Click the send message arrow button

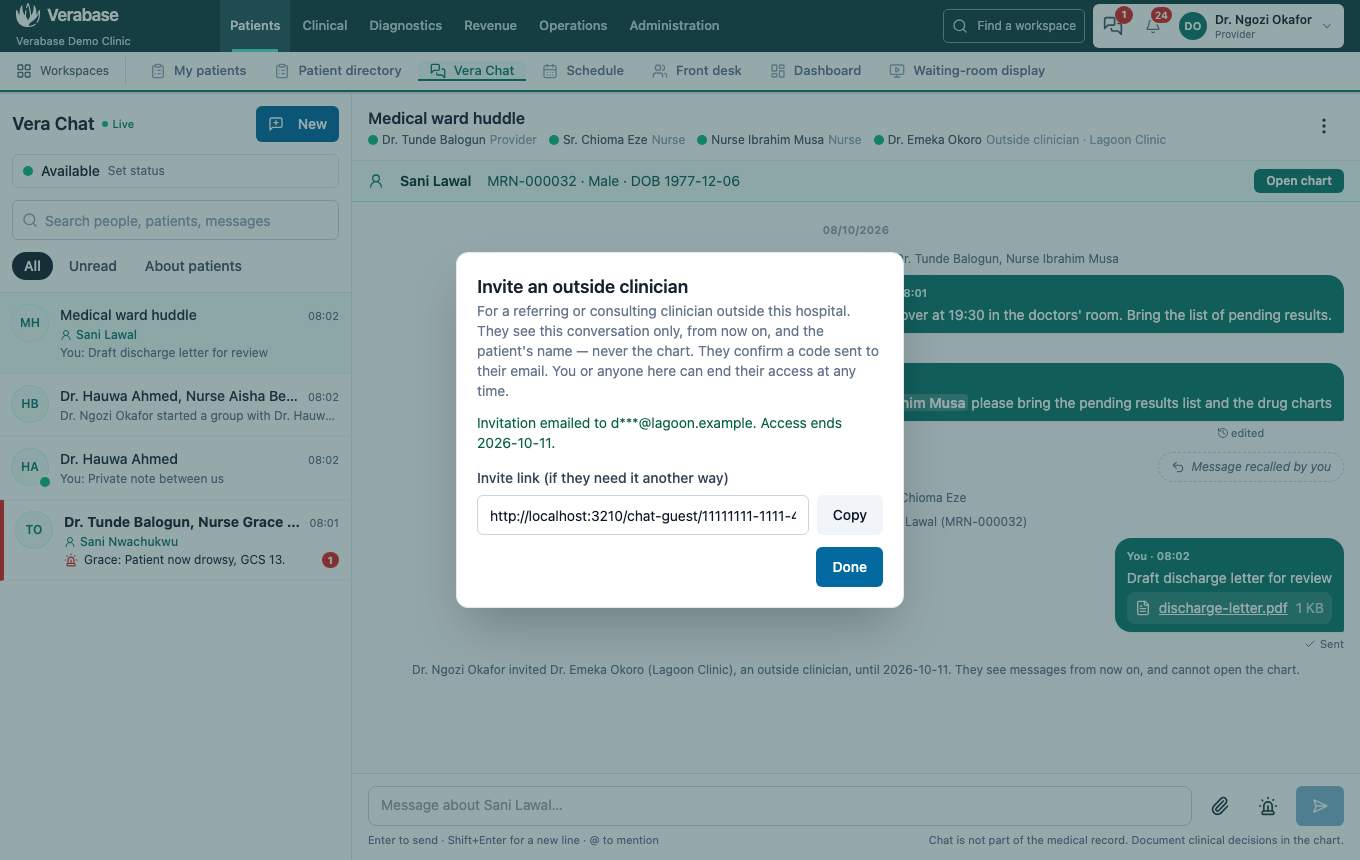(x=1320, y=806)
